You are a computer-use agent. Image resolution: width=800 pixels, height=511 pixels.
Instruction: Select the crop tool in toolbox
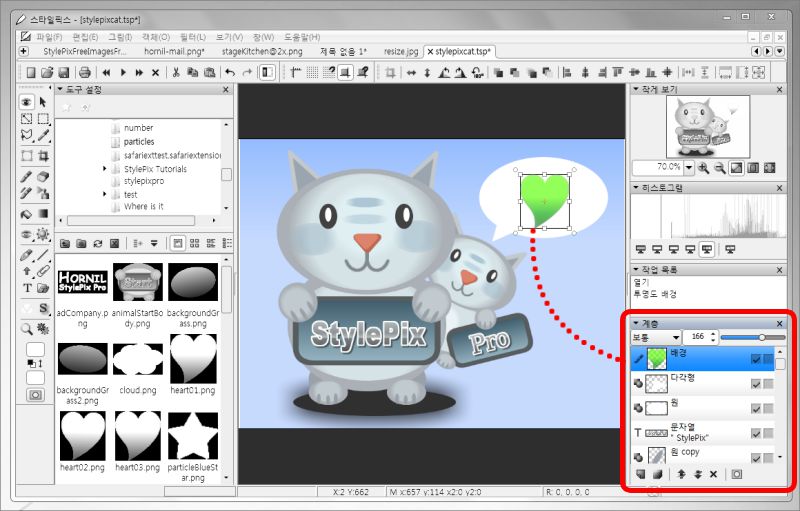pos(43,156)
